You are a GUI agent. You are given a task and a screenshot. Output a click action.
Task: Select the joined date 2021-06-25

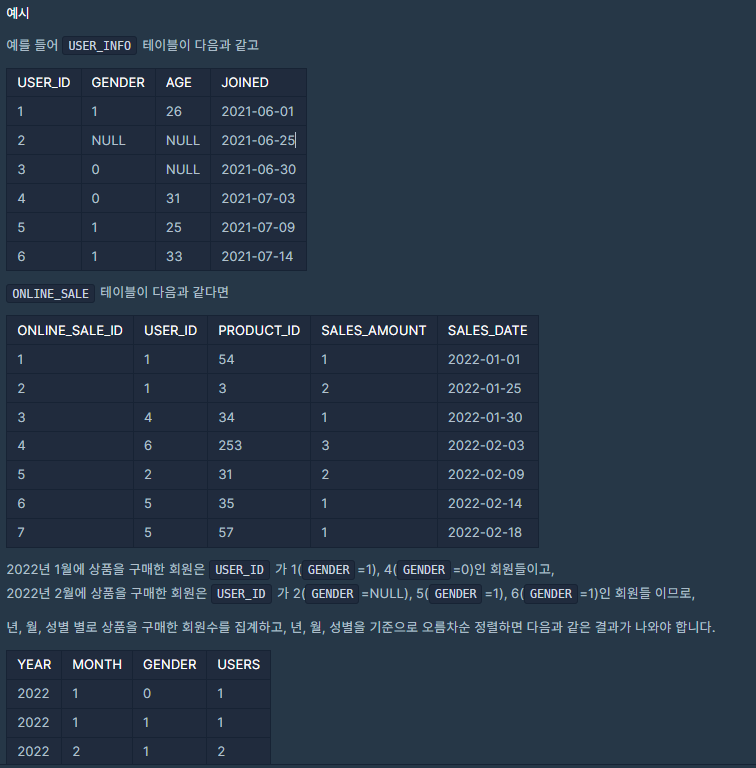point(258,140)
